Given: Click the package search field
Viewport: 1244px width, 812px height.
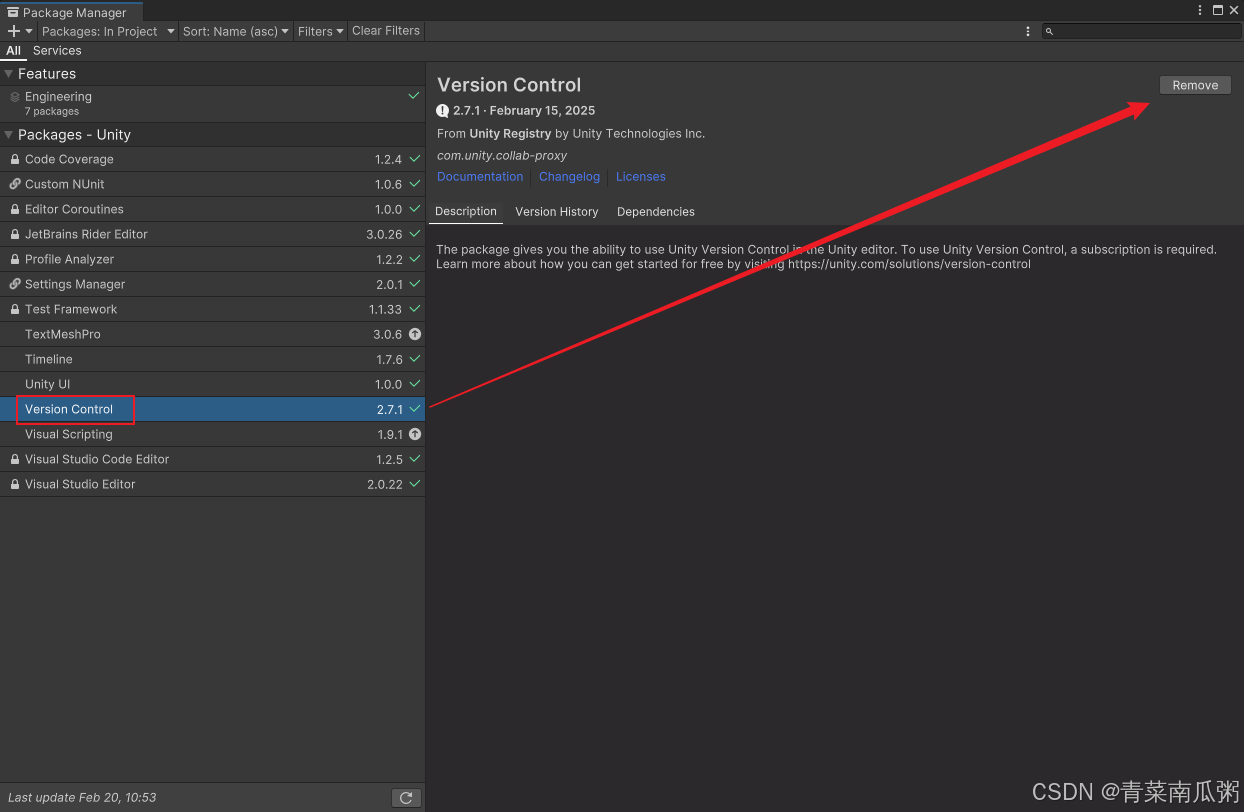Looking at the screenshot, I should pyautogui.click(x=1142, y=32).
